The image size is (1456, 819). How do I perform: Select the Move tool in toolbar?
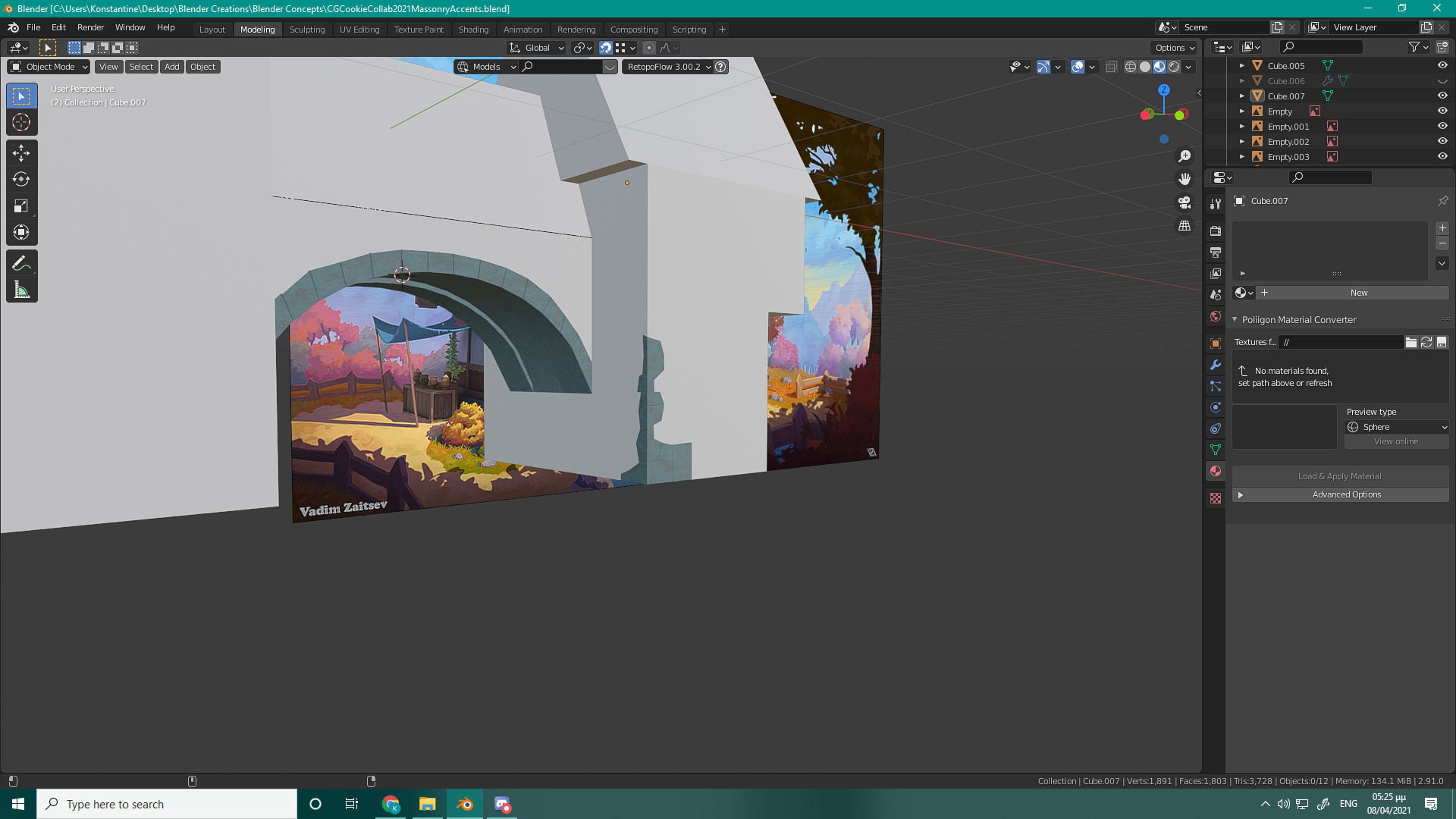tap(21, 153)
